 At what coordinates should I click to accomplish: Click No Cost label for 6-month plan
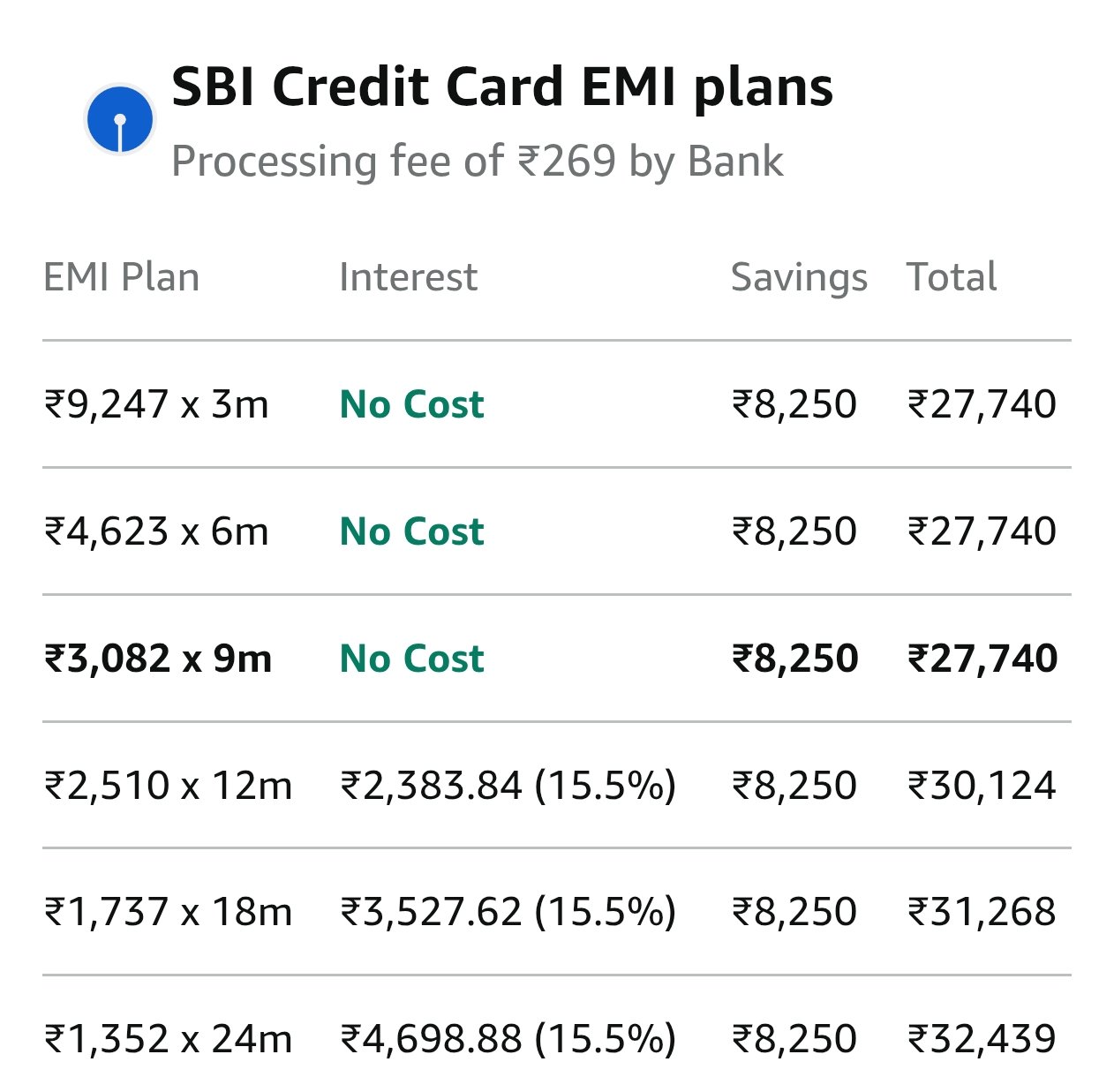pos(411,531)
